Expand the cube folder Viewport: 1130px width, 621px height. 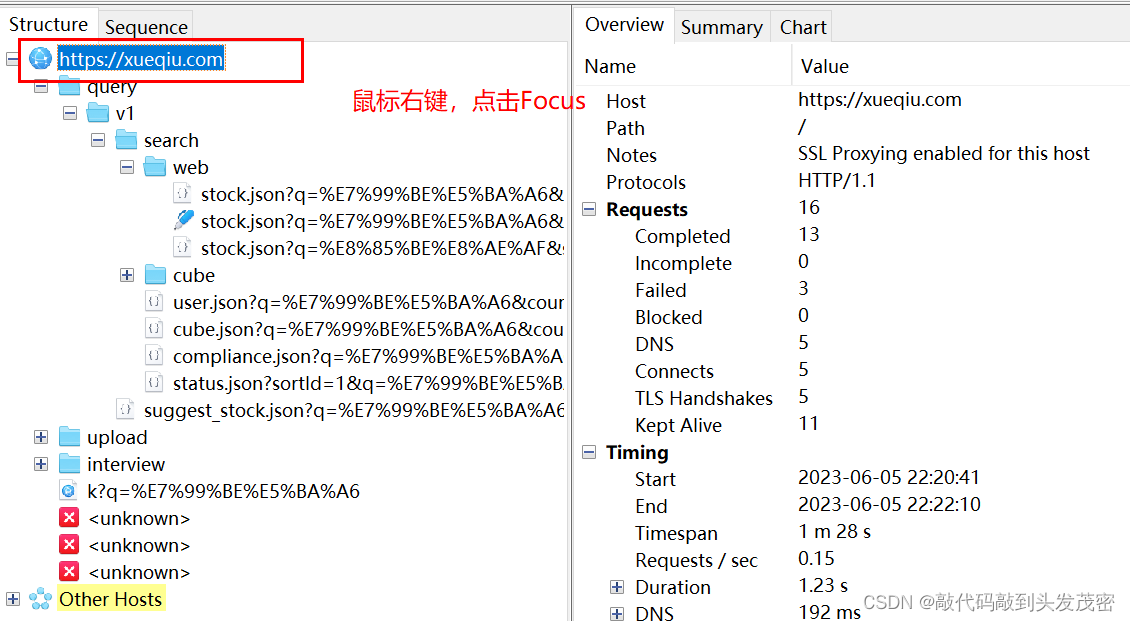coord(127,275)
